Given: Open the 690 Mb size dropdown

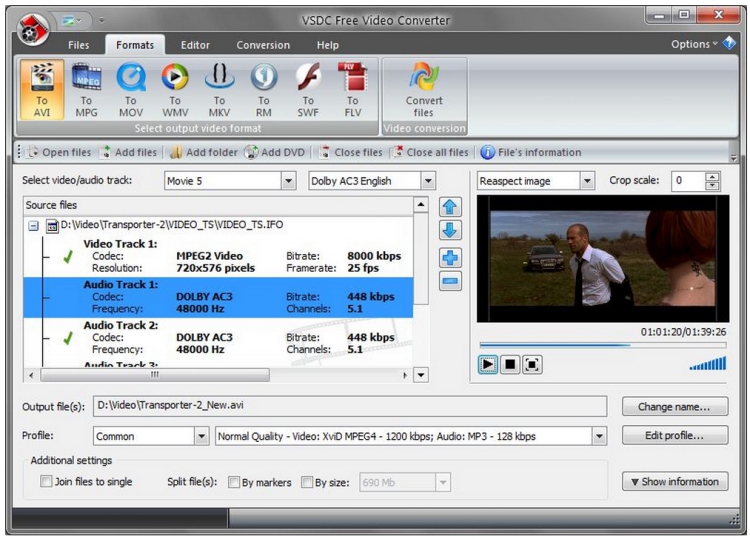Looking at the screenshot, I should (443, 483).
